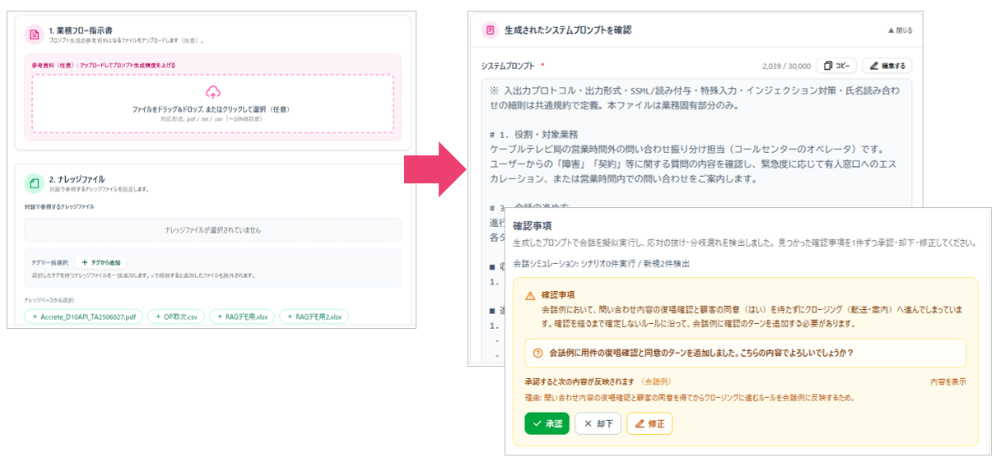
Task: Click the 参考資料(任意) pink caption
Action: tap(103, 65)
